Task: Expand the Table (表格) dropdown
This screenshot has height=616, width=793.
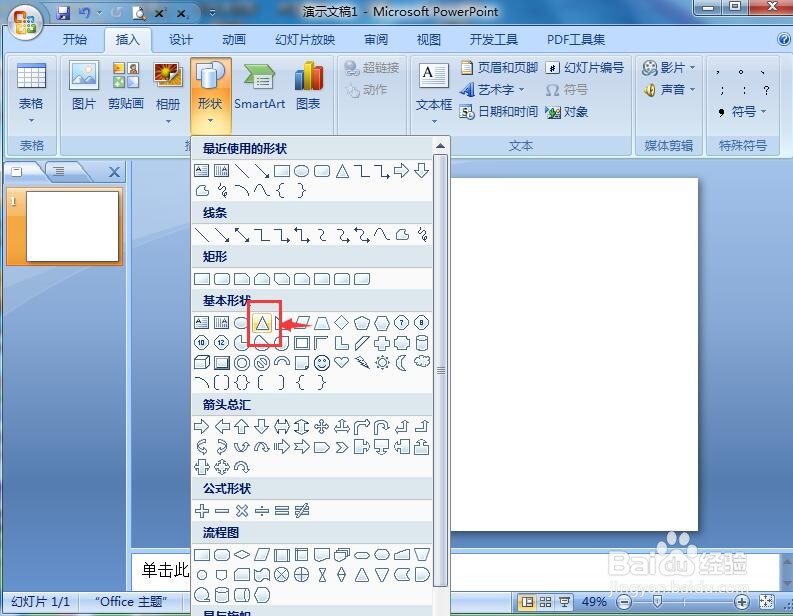Action: [x=31, y=120]
